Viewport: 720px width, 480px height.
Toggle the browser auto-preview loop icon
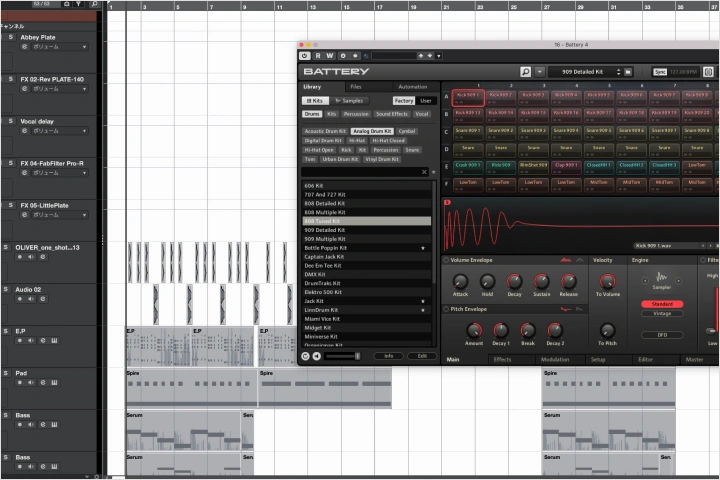pos(305,356)
